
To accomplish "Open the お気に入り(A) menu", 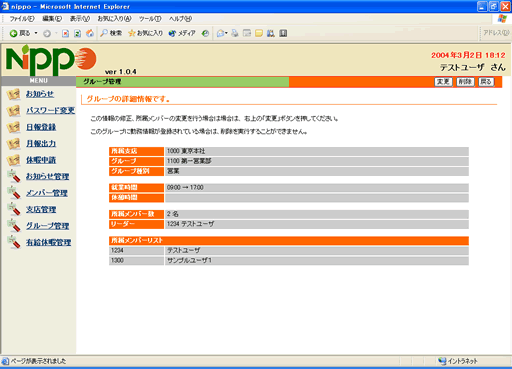I will pos(114,19).
